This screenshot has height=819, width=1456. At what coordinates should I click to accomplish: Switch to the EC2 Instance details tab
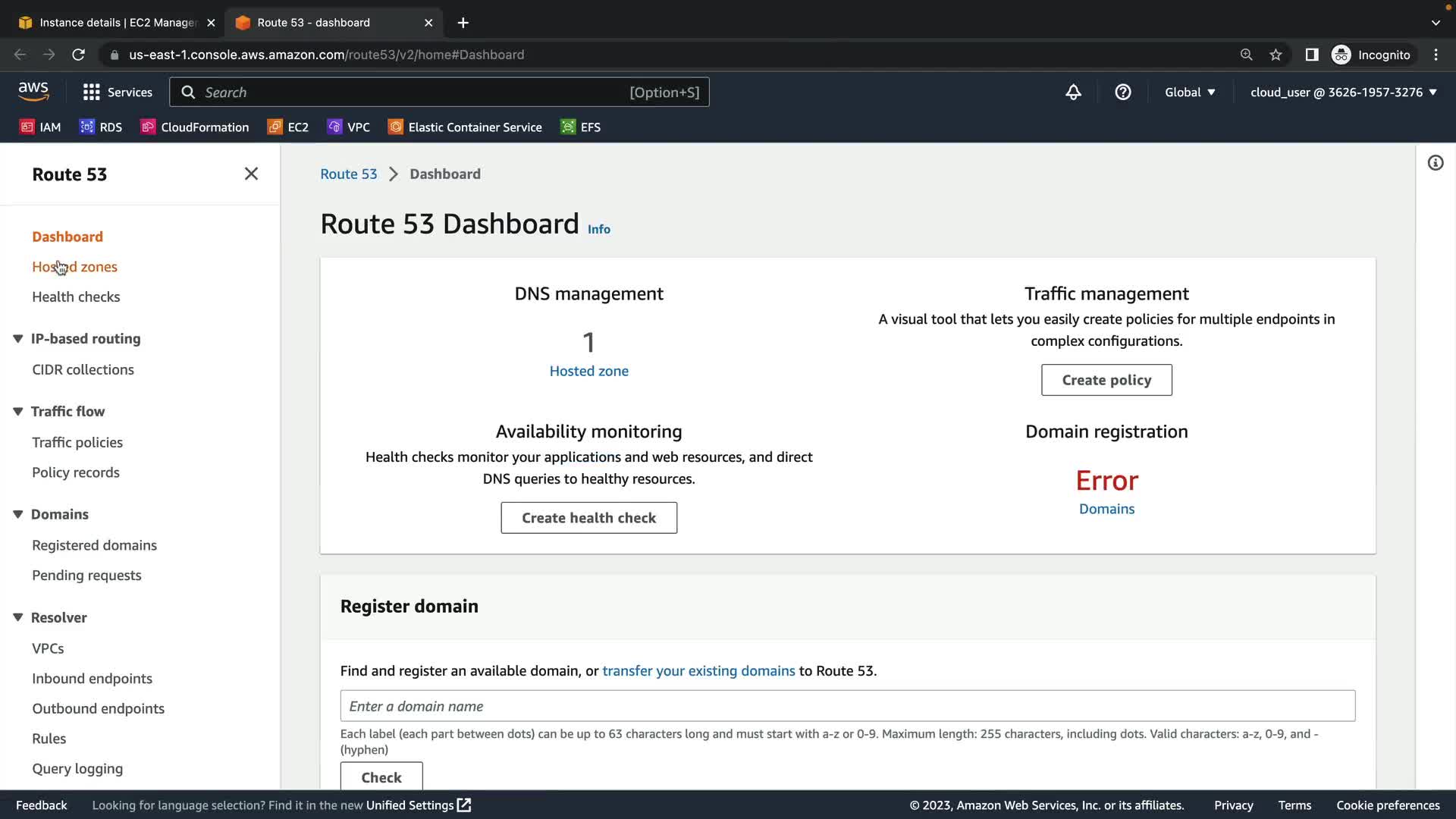coord(114,23)
